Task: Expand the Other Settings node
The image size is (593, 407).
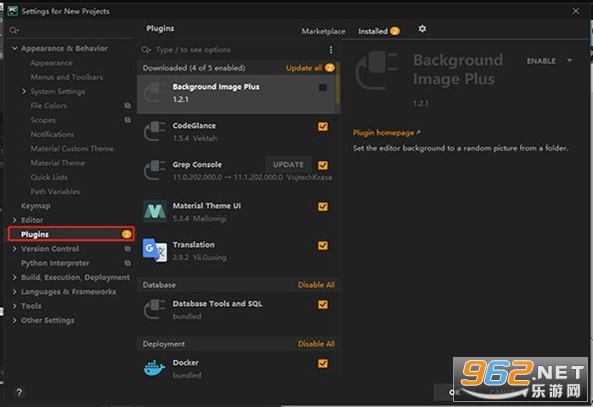Action: tap(14, 320)
